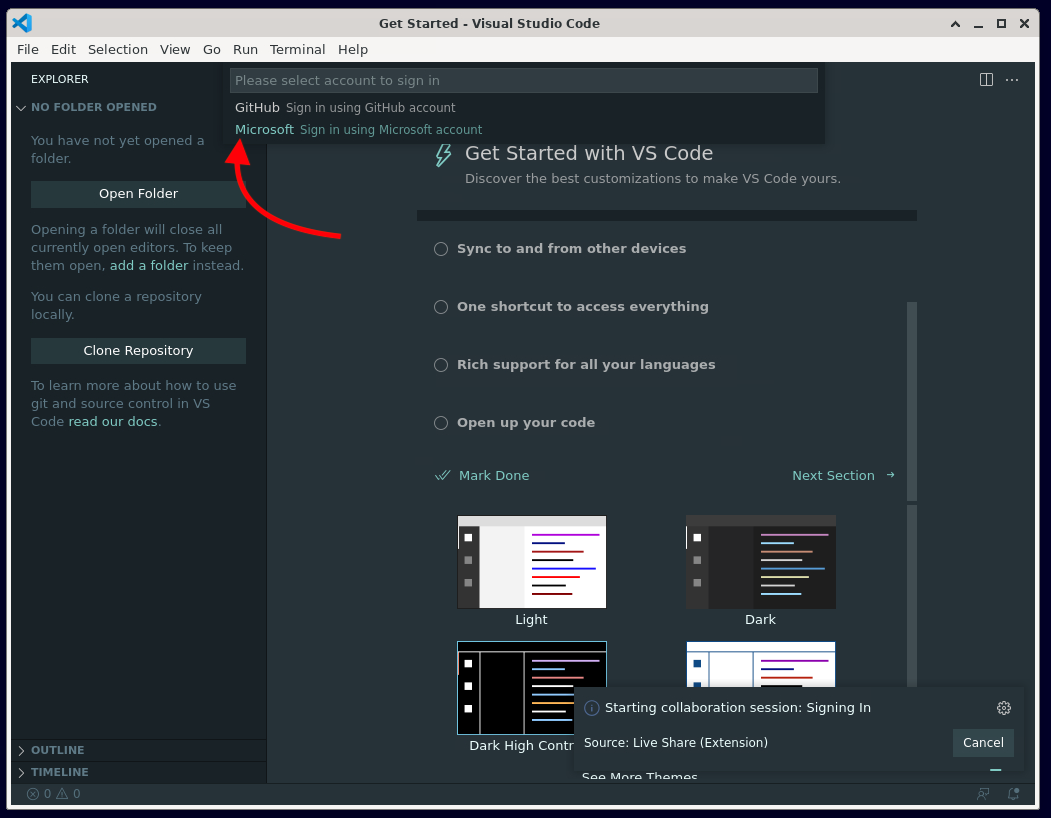Click the feedback icon in status bar
Screen dimensions: 1051x818
tap(983, 794)
